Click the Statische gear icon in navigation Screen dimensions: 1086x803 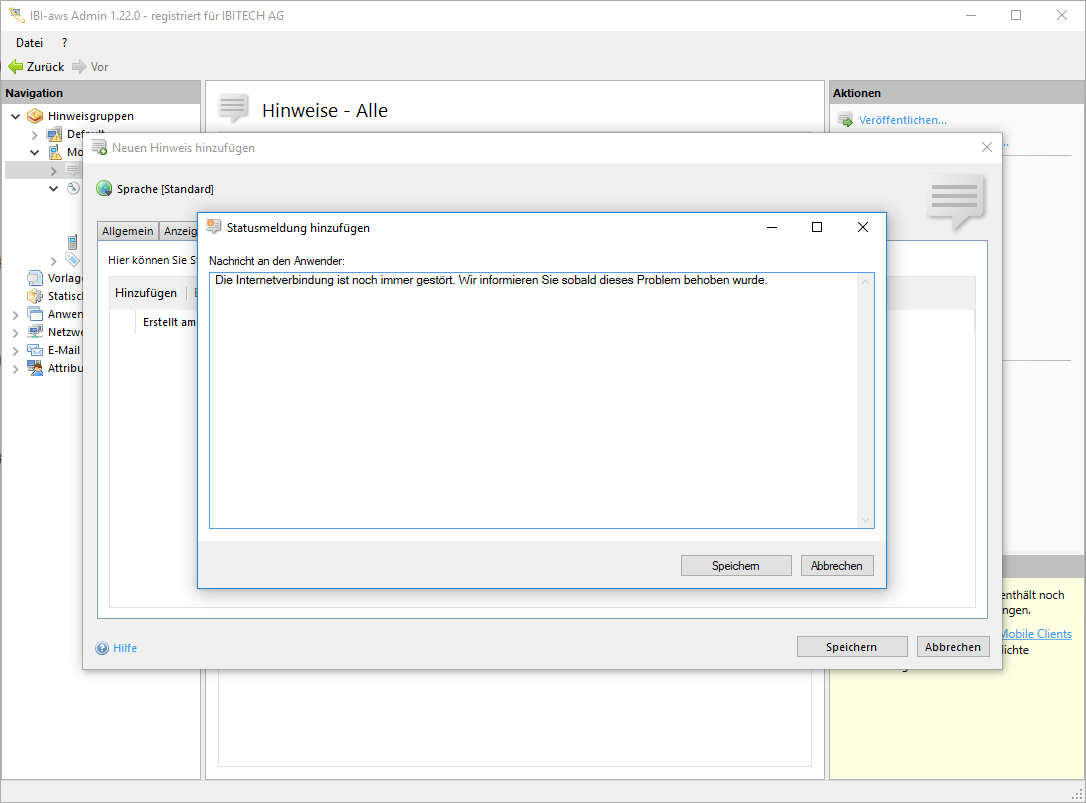tap(35, 296)
